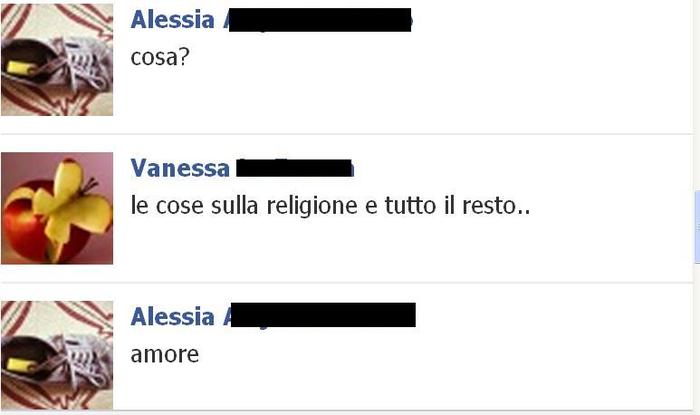This screenshot has height=415, width=700.
Task: Open Vanessa's apple butterfly profile picture
Action: click(x=57, y=208)
